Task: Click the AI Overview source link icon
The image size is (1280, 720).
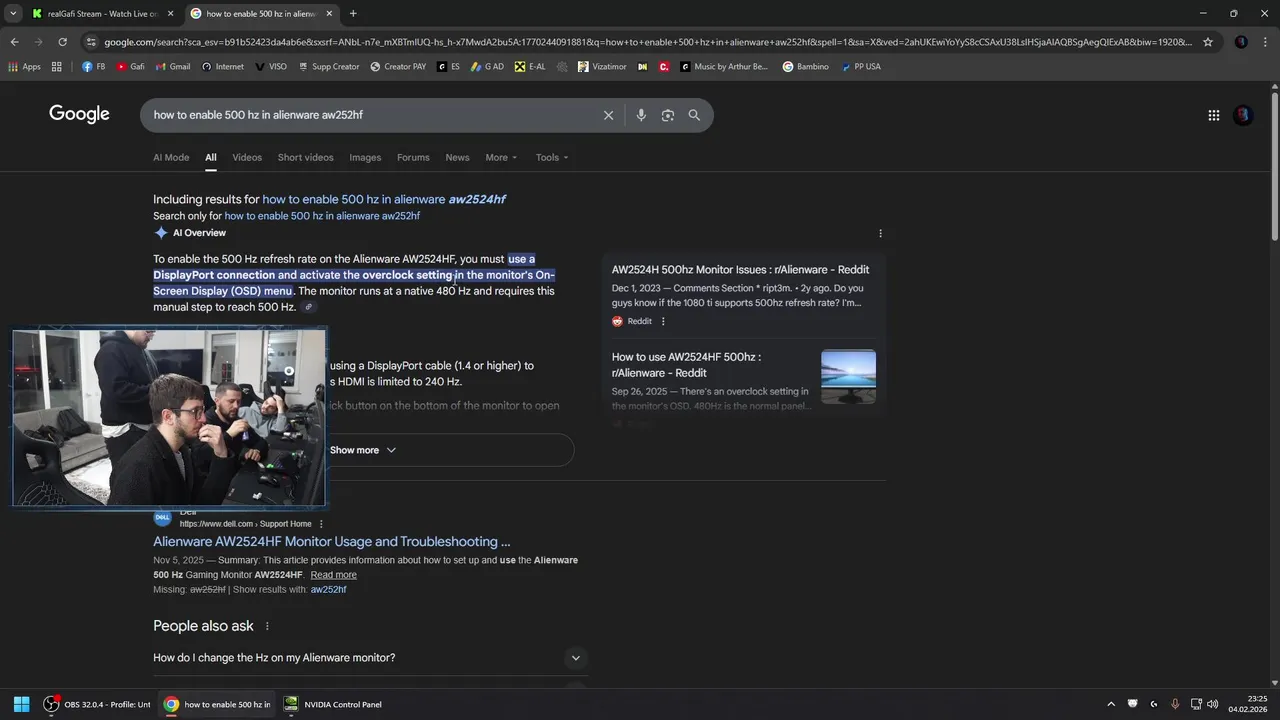Action: coord(309,307)
